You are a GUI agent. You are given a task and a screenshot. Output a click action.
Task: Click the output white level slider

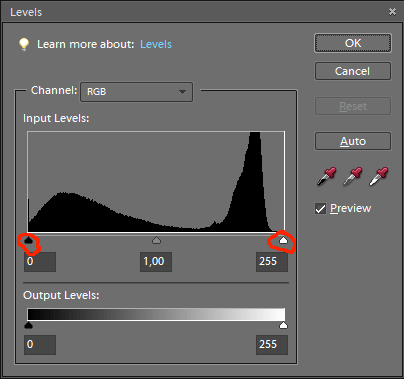(x=283, y=325)
